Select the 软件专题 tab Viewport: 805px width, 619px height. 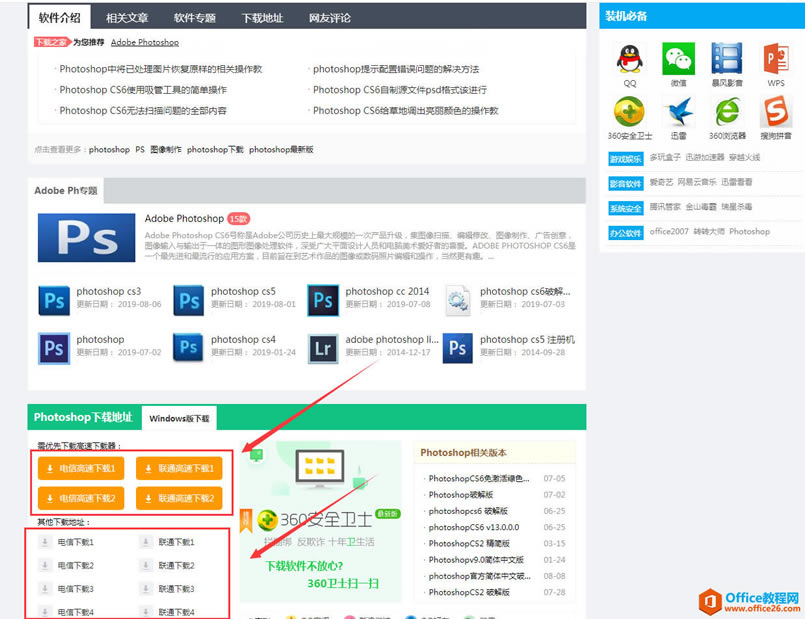coord(195,18)
